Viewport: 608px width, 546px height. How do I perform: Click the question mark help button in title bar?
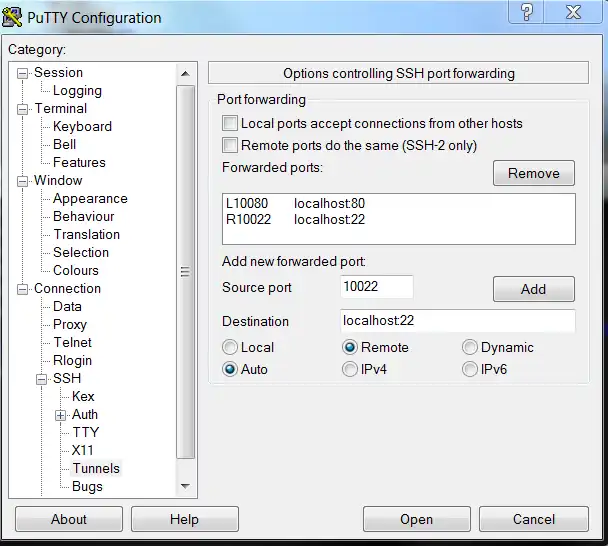pyautogui.click(x=526, y=12)
